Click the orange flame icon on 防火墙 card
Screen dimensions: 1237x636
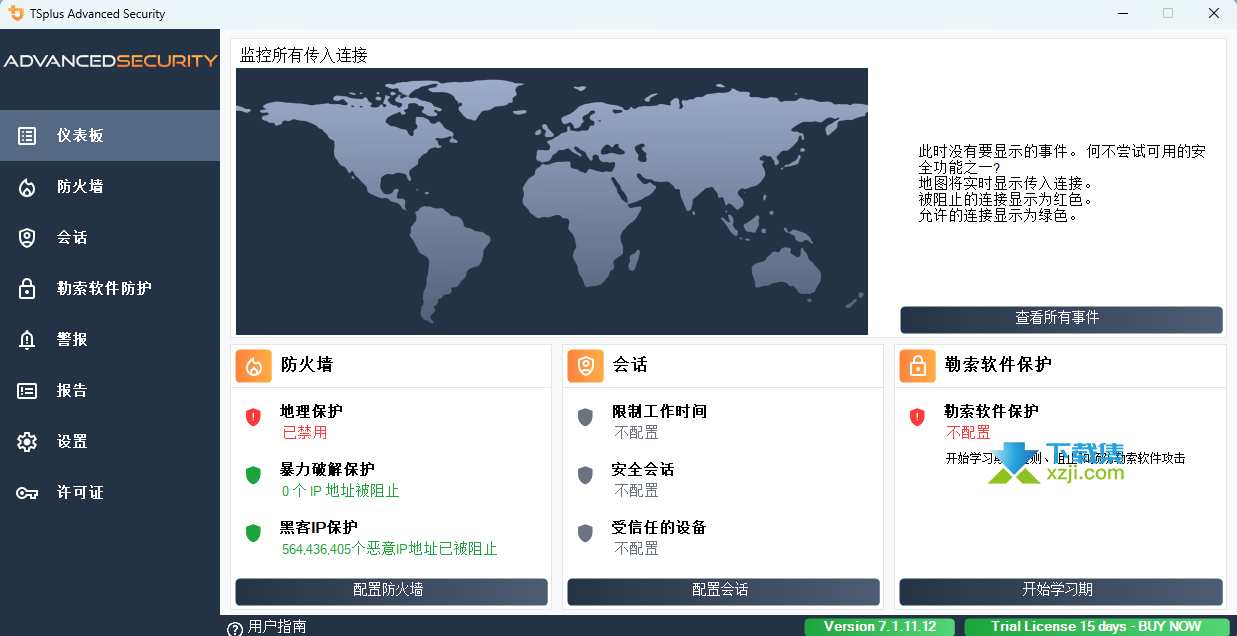(x=254, y=366)
